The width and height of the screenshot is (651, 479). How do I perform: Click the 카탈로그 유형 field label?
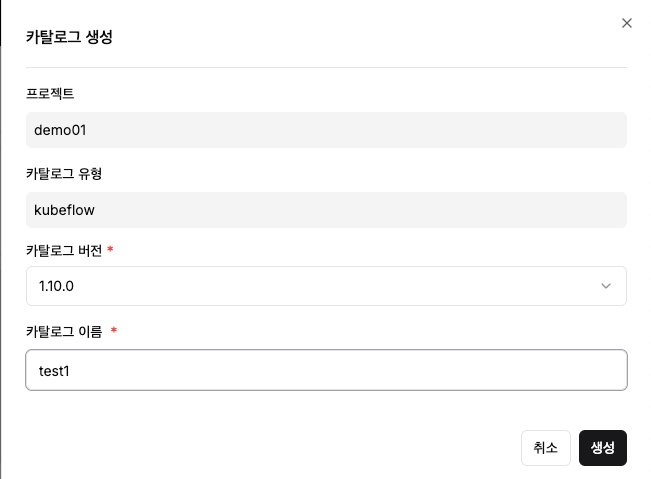64,174
